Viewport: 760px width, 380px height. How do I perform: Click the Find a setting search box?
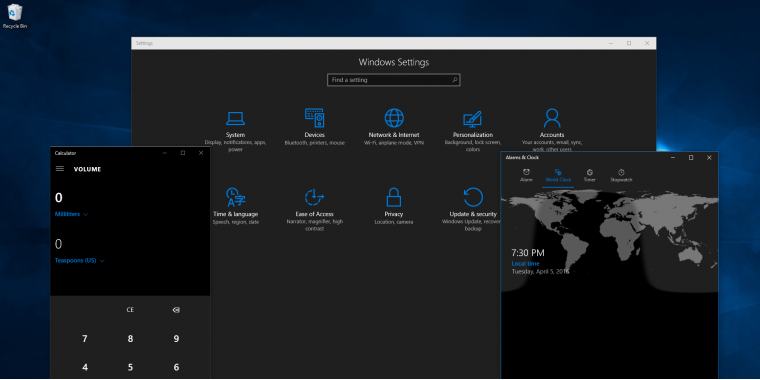[394, 80]
